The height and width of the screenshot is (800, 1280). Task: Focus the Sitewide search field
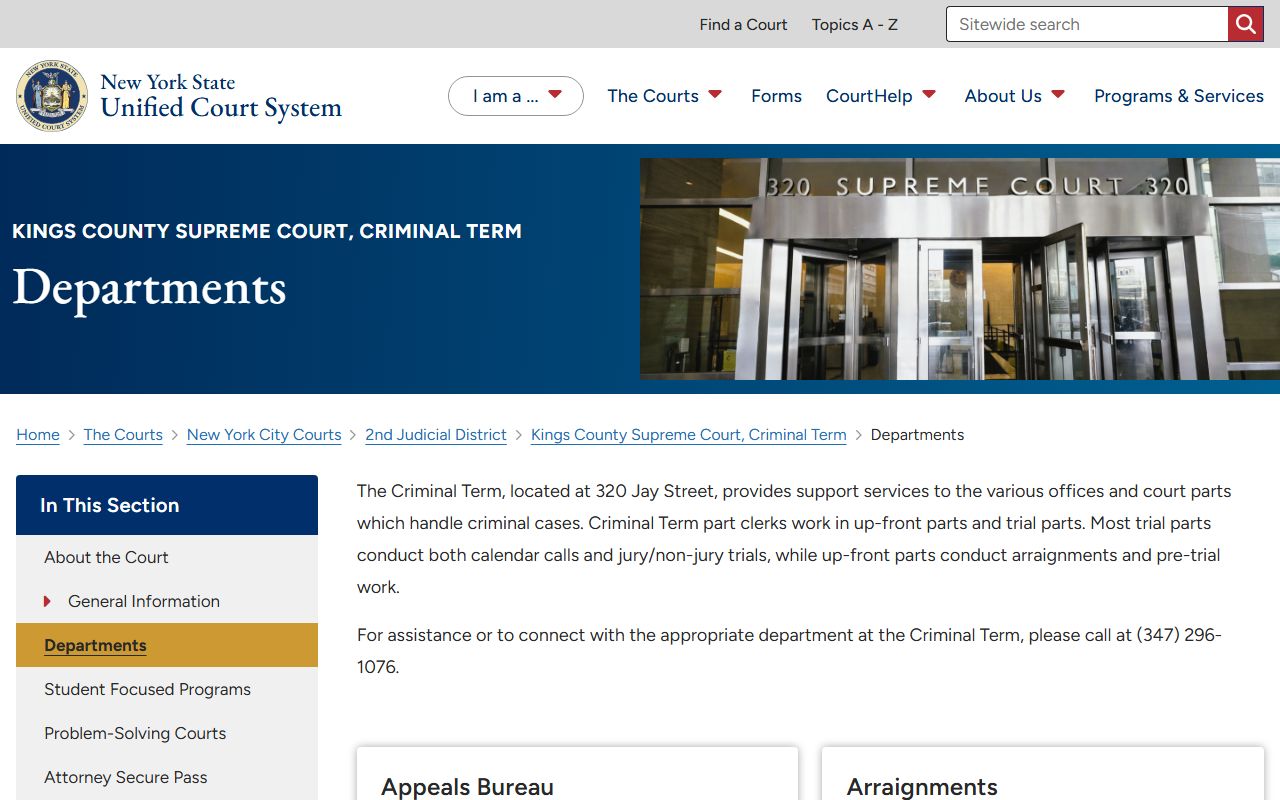(1087, 24)
